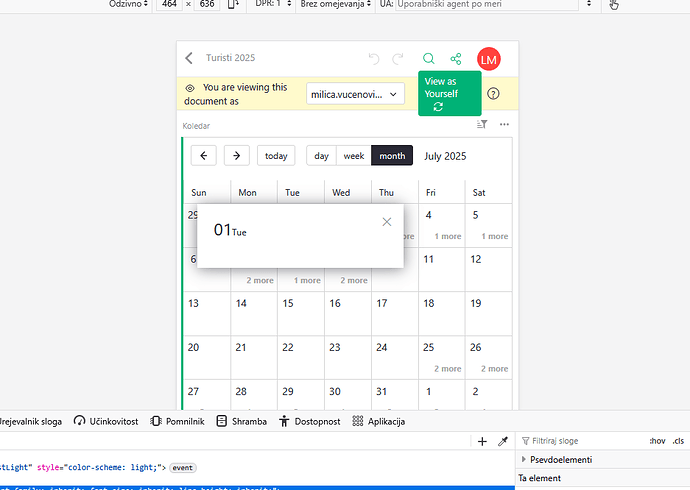The height and width of the screenshot is (490, 690).
Task: Click the viewport width field 464
Action: tap(169, 4)
